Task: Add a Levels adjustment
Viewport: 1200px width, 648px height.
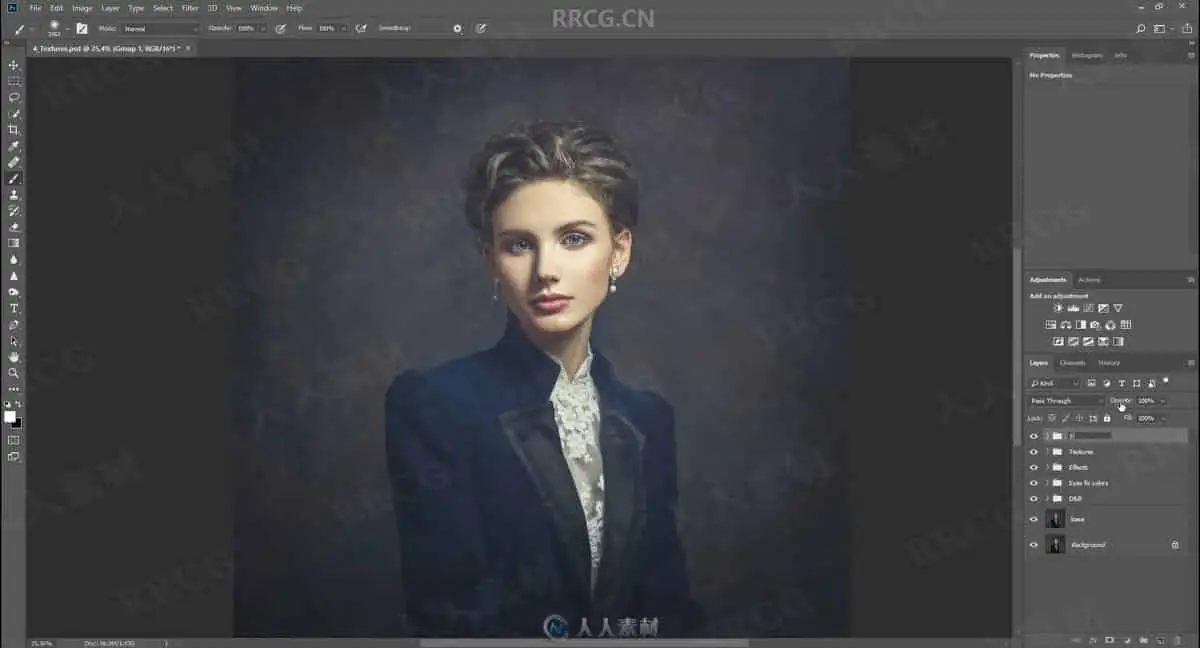Action: [x=1073, y=308]
